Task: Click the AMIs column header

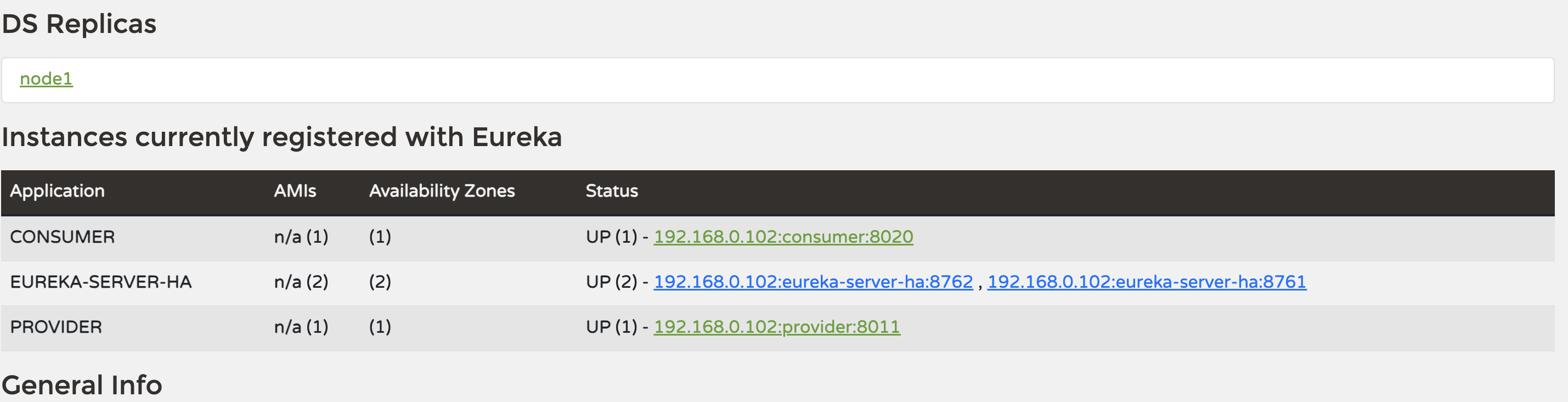Action: 295,191
